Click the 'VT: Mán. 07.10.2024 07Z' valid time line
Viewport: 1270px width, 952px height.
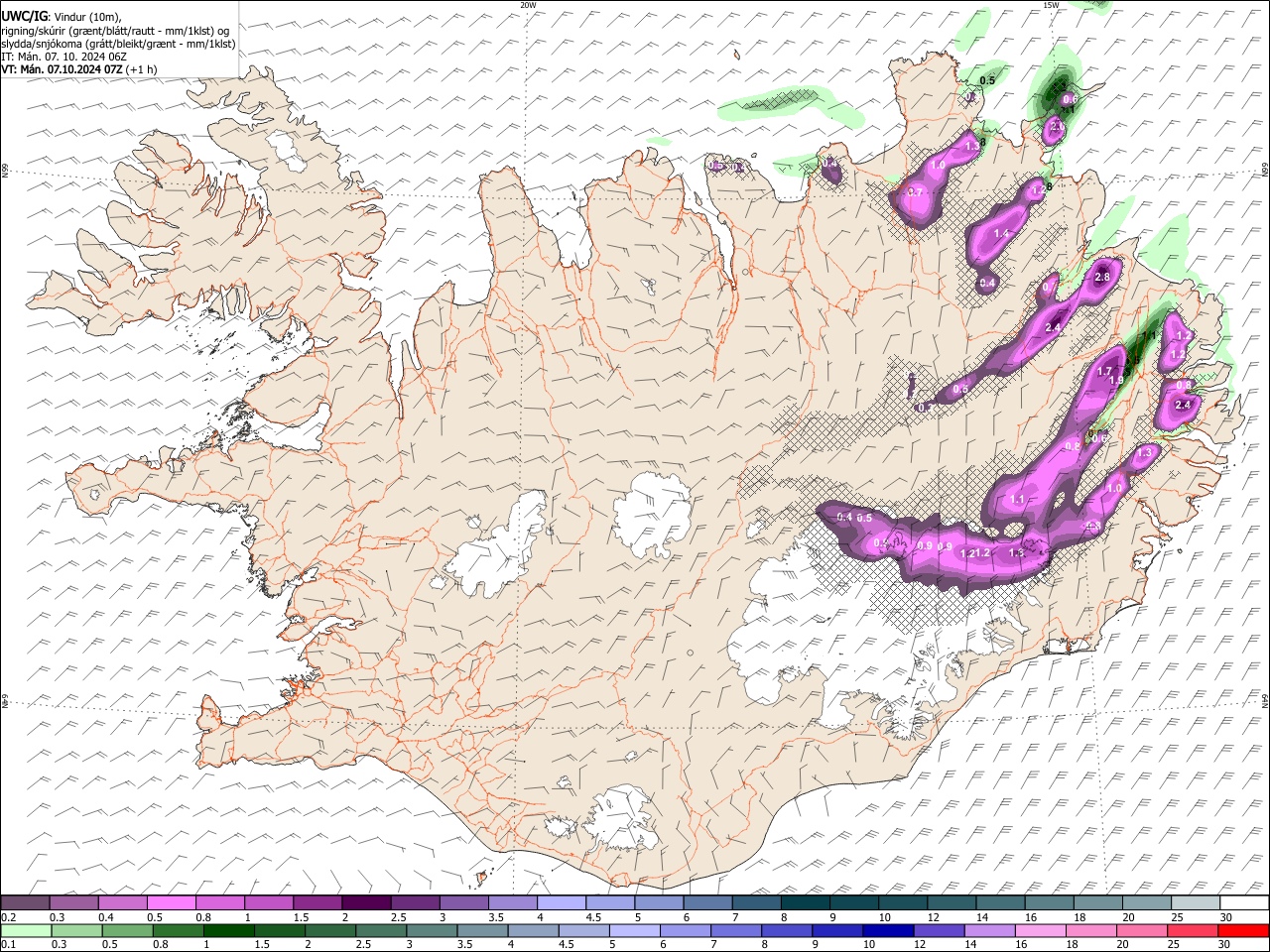[x=62, y=69]
